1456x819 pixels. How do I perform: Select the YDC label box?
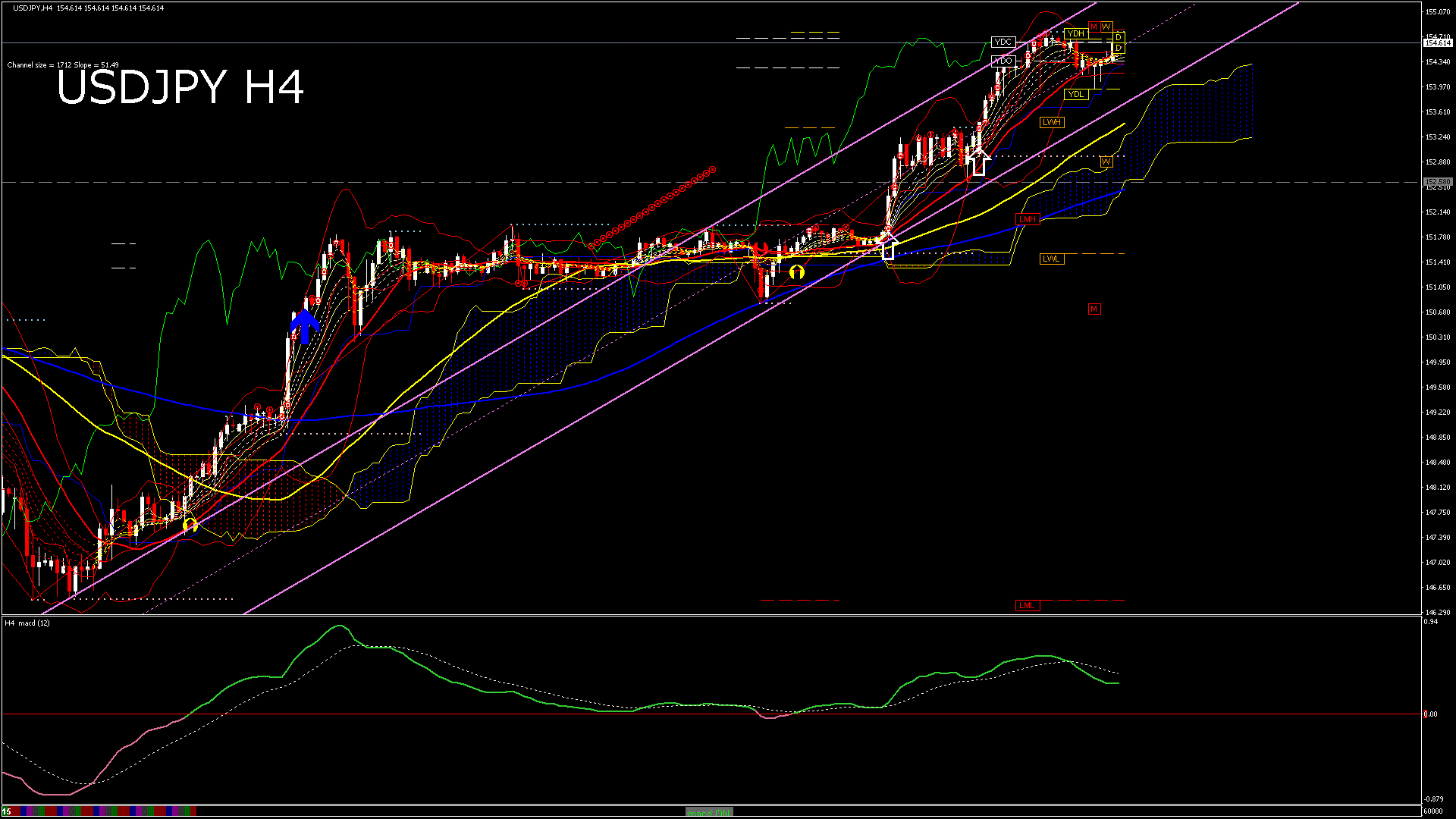(1003, 42)
